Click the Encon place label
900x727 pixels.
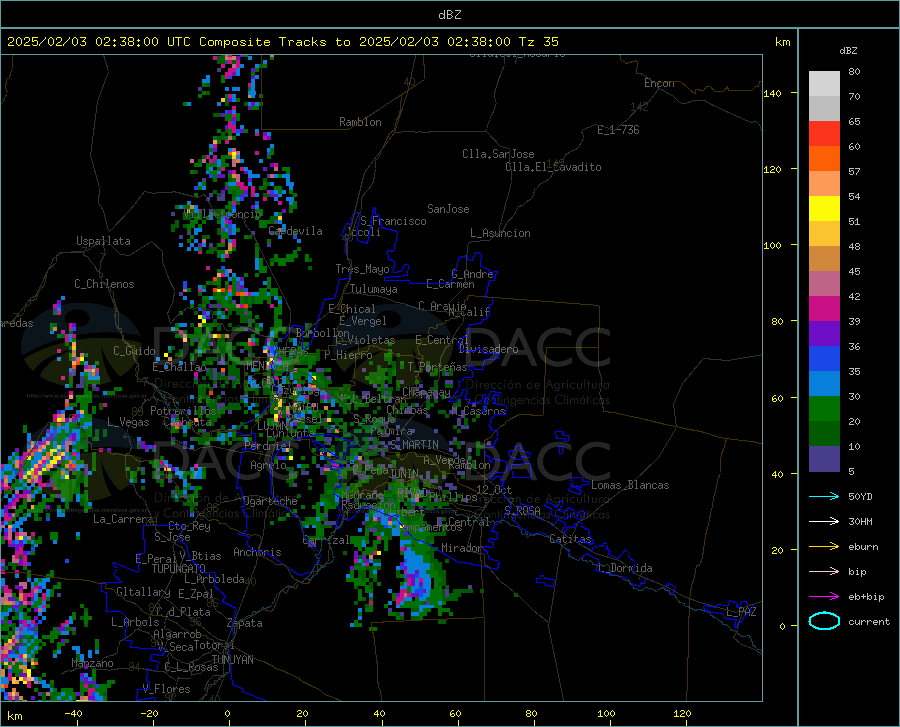click(659, 83)
